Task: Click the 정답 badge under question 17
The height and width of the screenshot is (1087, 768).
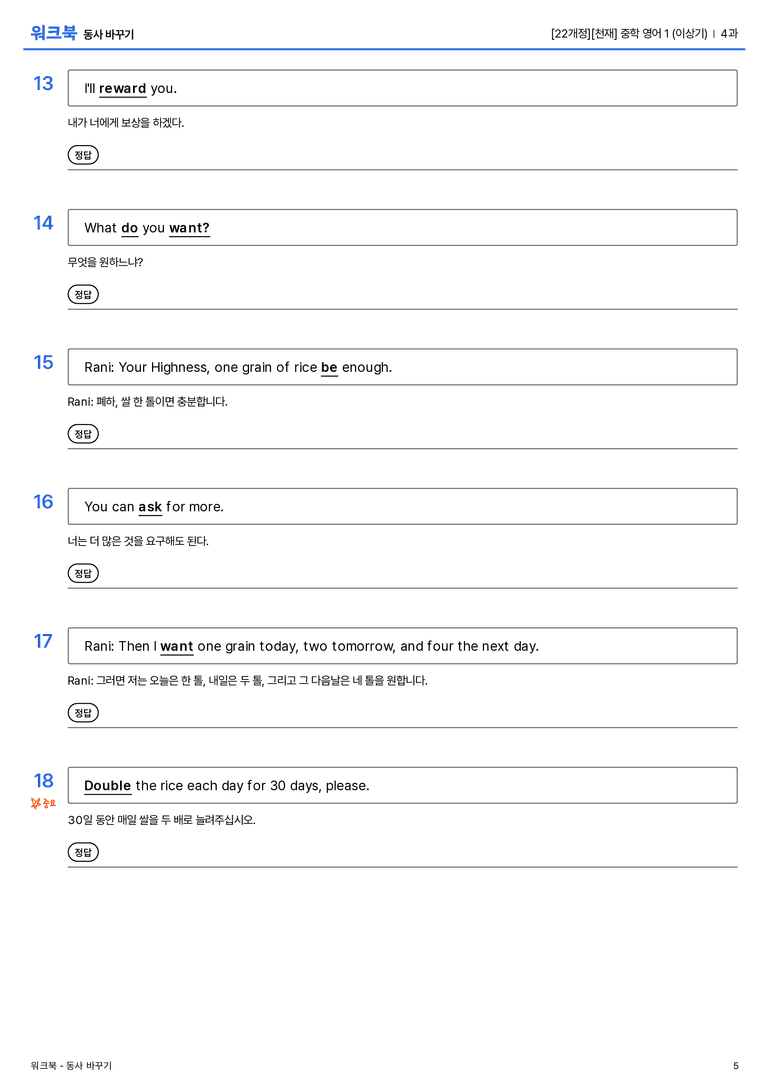Action: (x=83, y=712)
